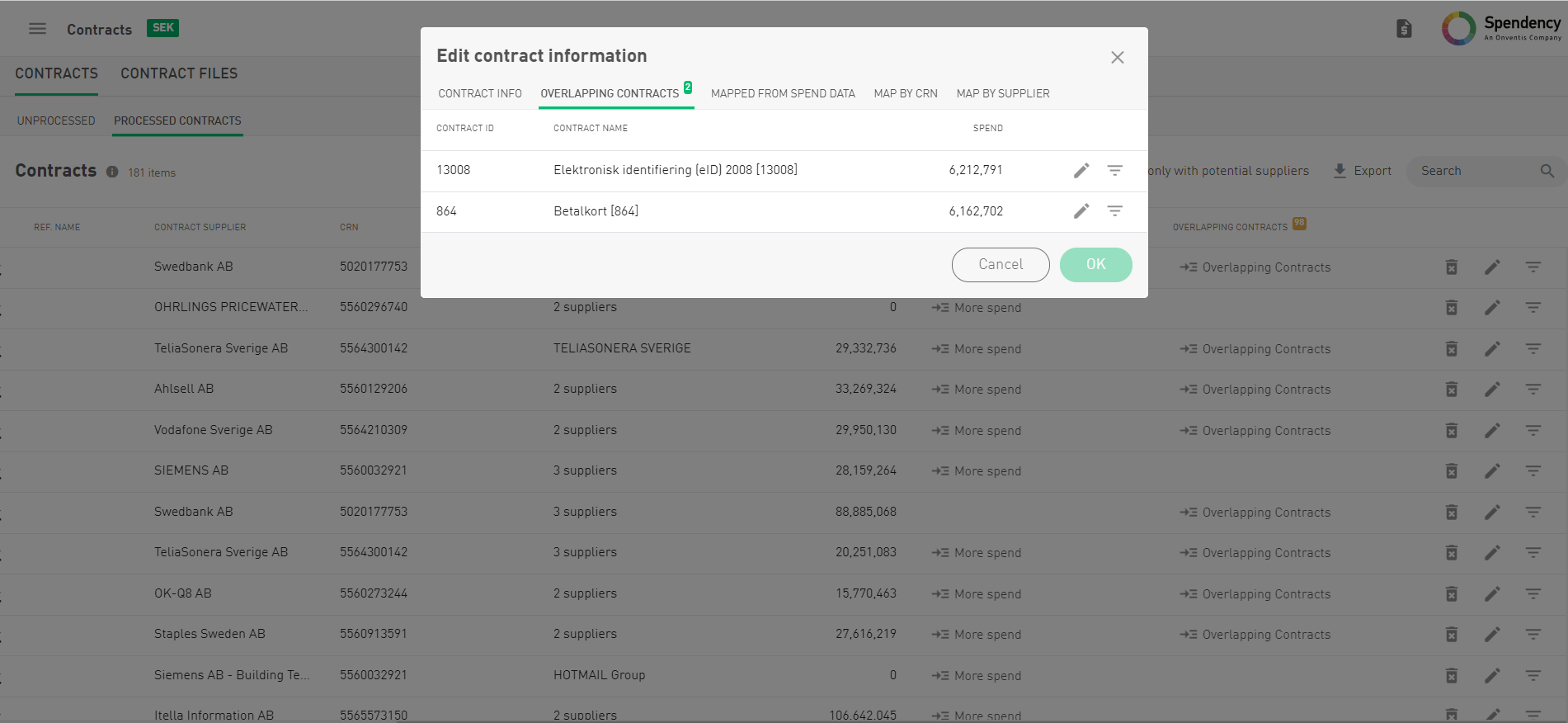Open the Mapped From Spend Data tab
This screenshot has width=1568, height=723.
pos(783,94)
